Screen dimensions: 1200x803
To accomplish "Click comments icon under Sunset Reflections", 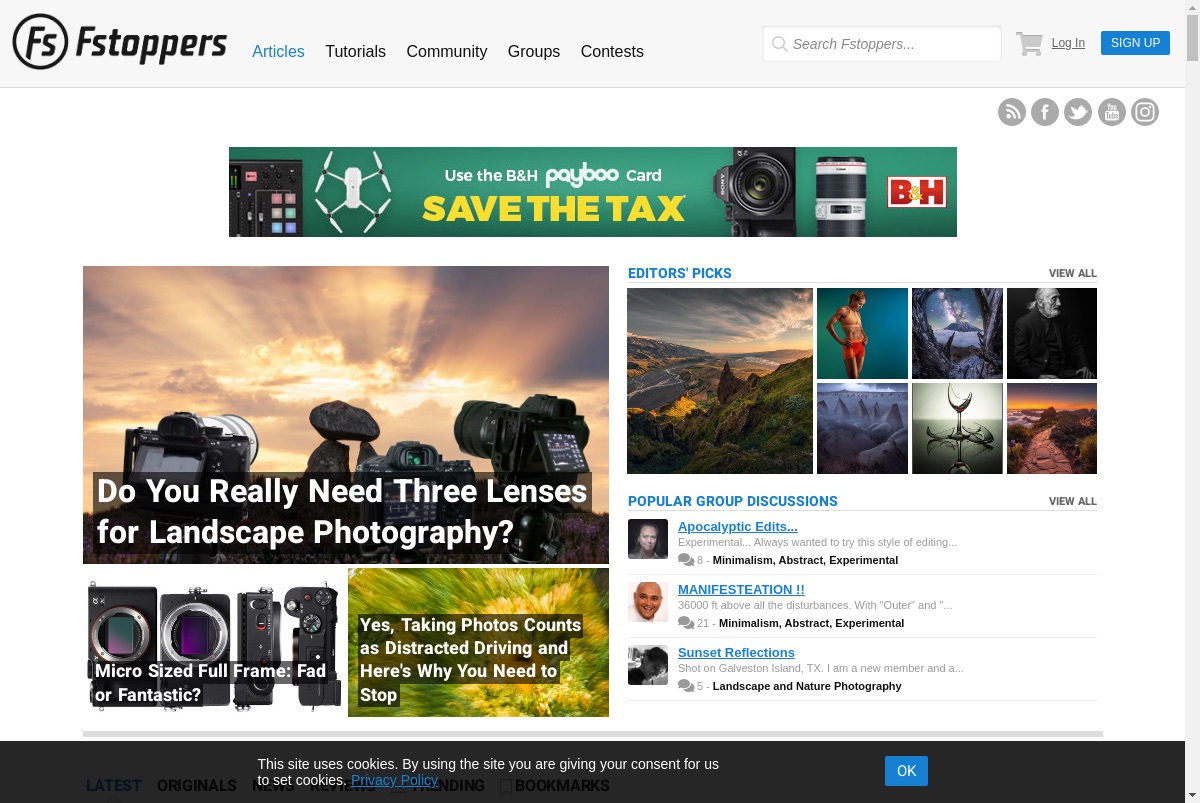I will (686, 686).
